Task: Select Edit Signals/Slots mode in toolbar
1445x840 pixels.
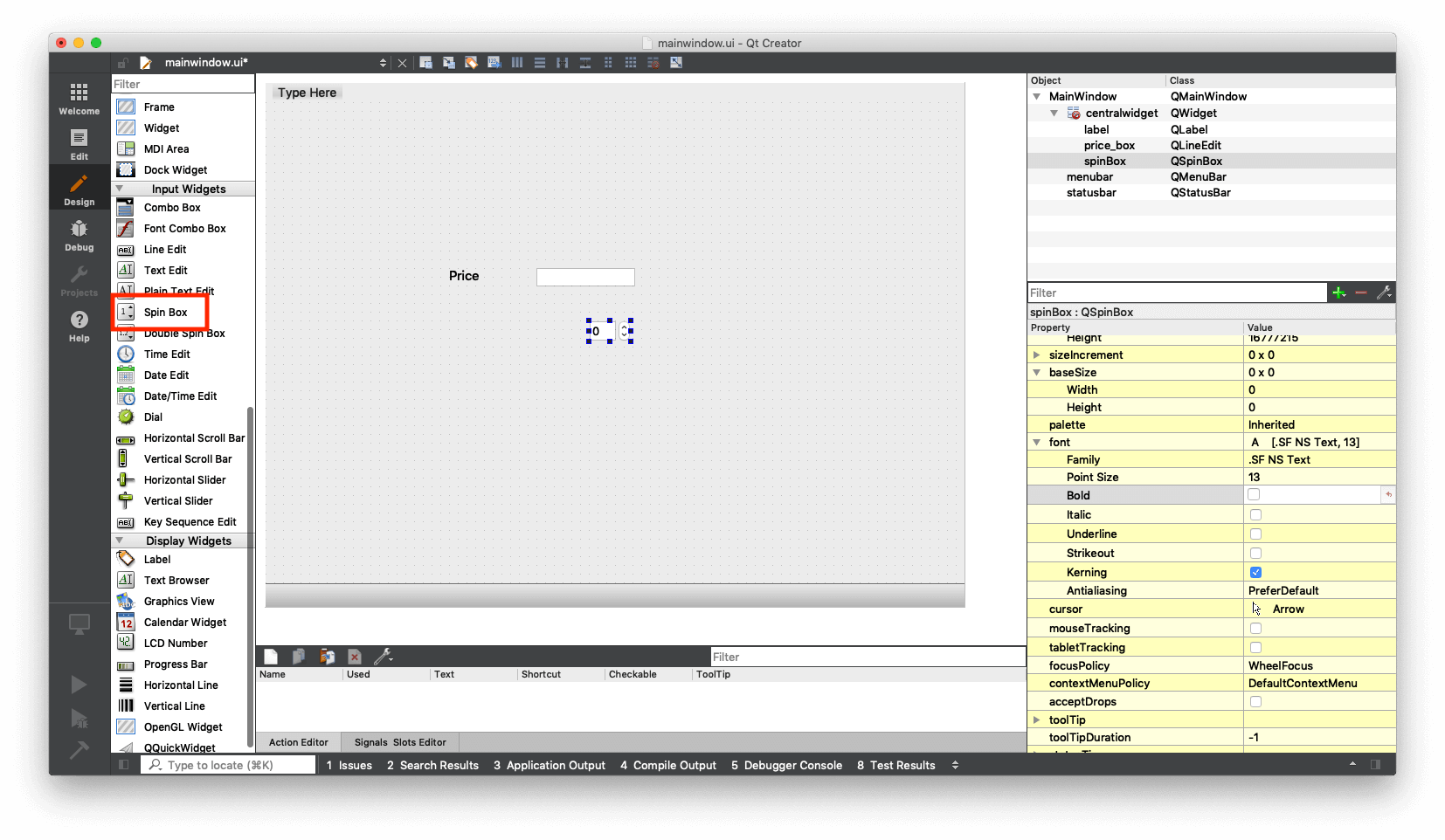Action: click(449, 63)
